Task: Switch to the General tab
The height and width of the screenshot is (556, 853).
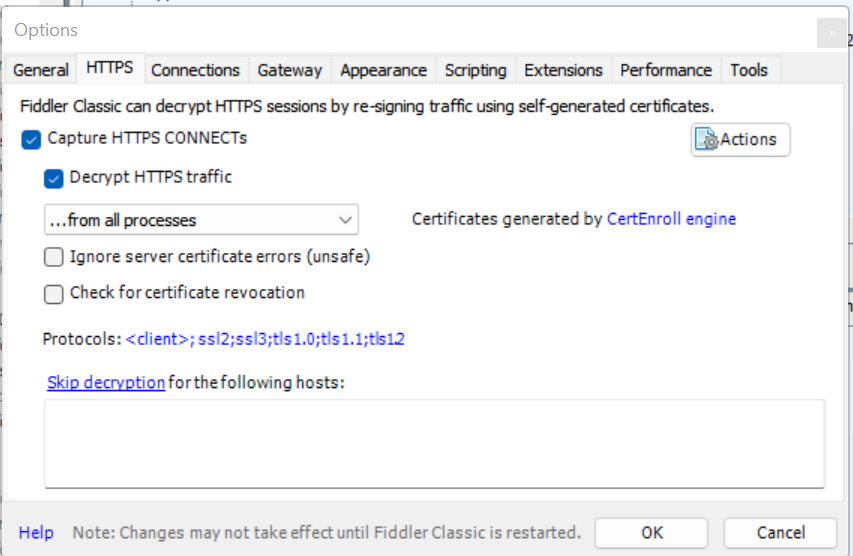Action: 41,70
